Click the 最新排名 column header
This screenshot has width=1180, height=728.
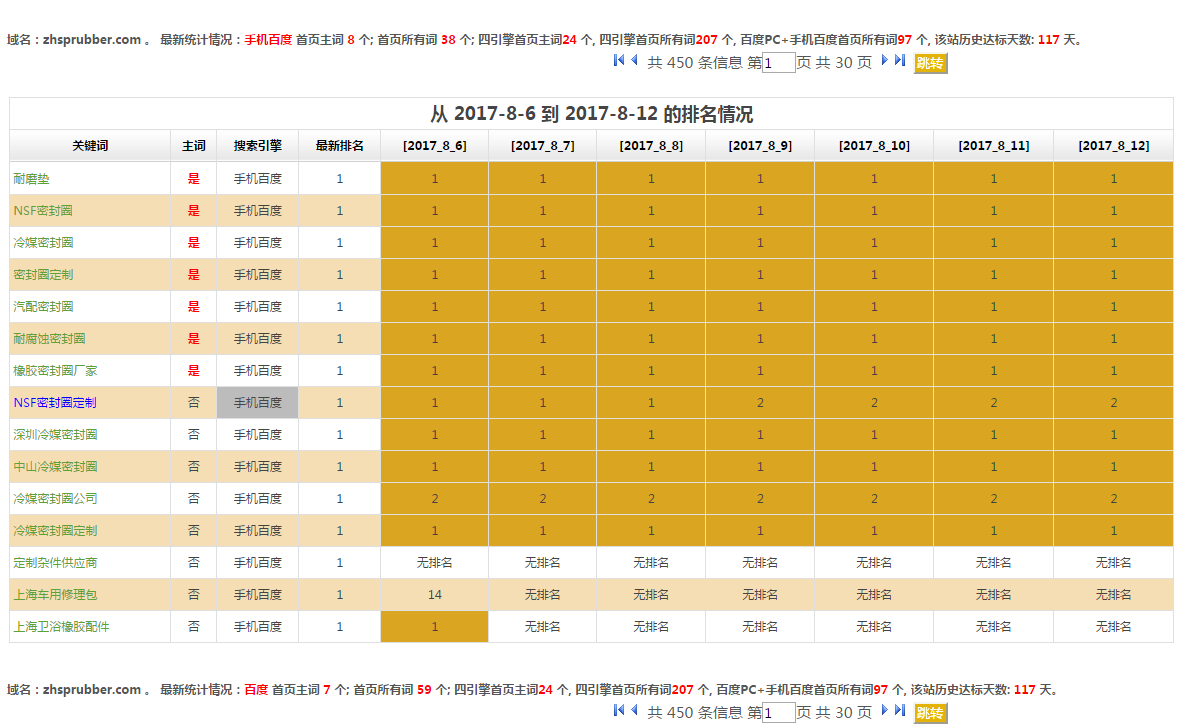point(339,146)
